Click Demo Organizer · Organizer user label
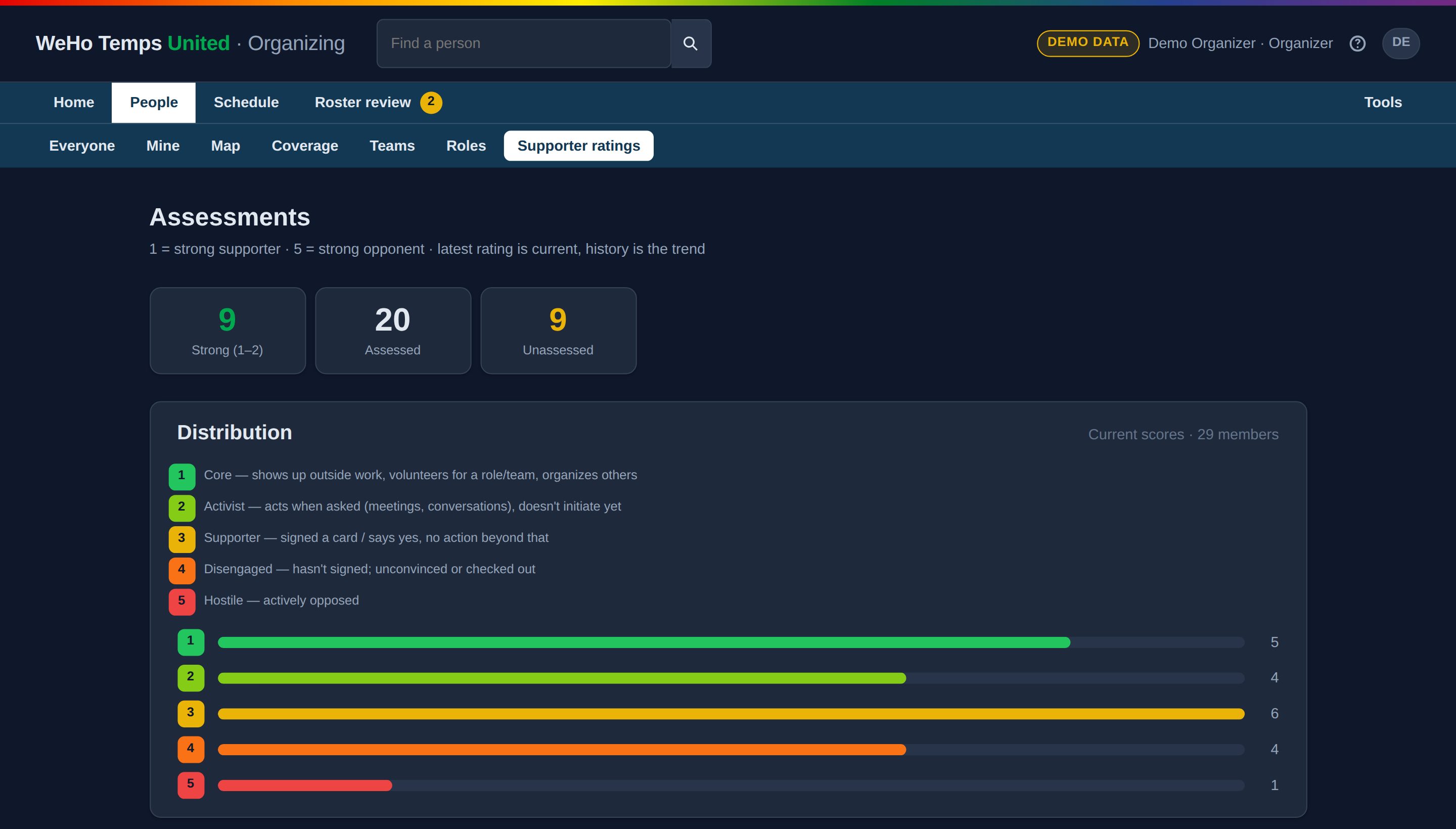 click(1240, 43)
